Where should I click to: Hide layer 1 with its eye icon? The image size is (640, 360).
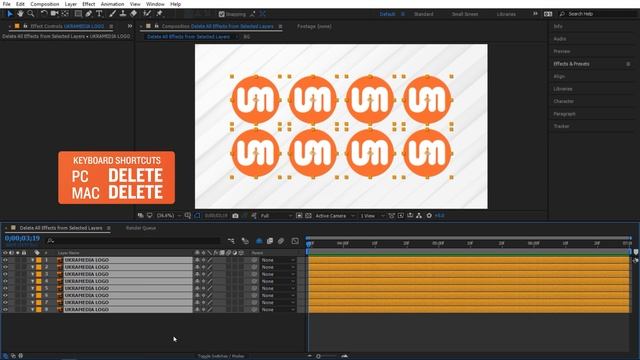coord(5,260)
